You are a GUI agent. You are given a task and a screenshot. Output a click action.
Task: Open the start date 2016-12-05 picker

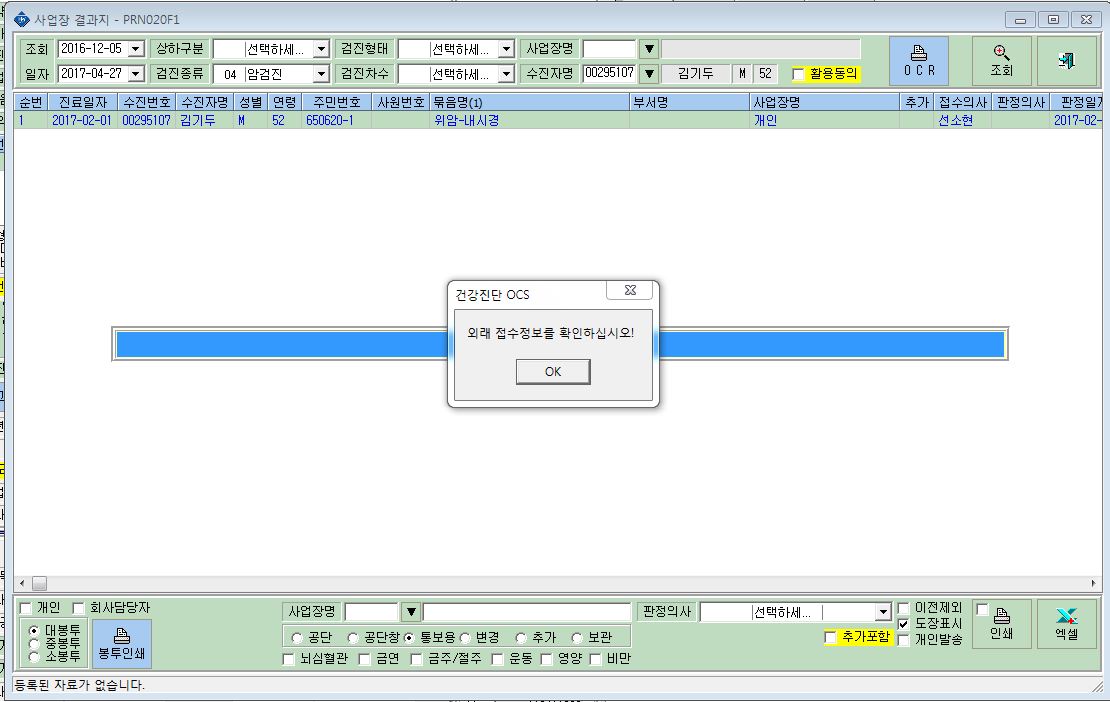pyautogui.click(x=136, y=49)
